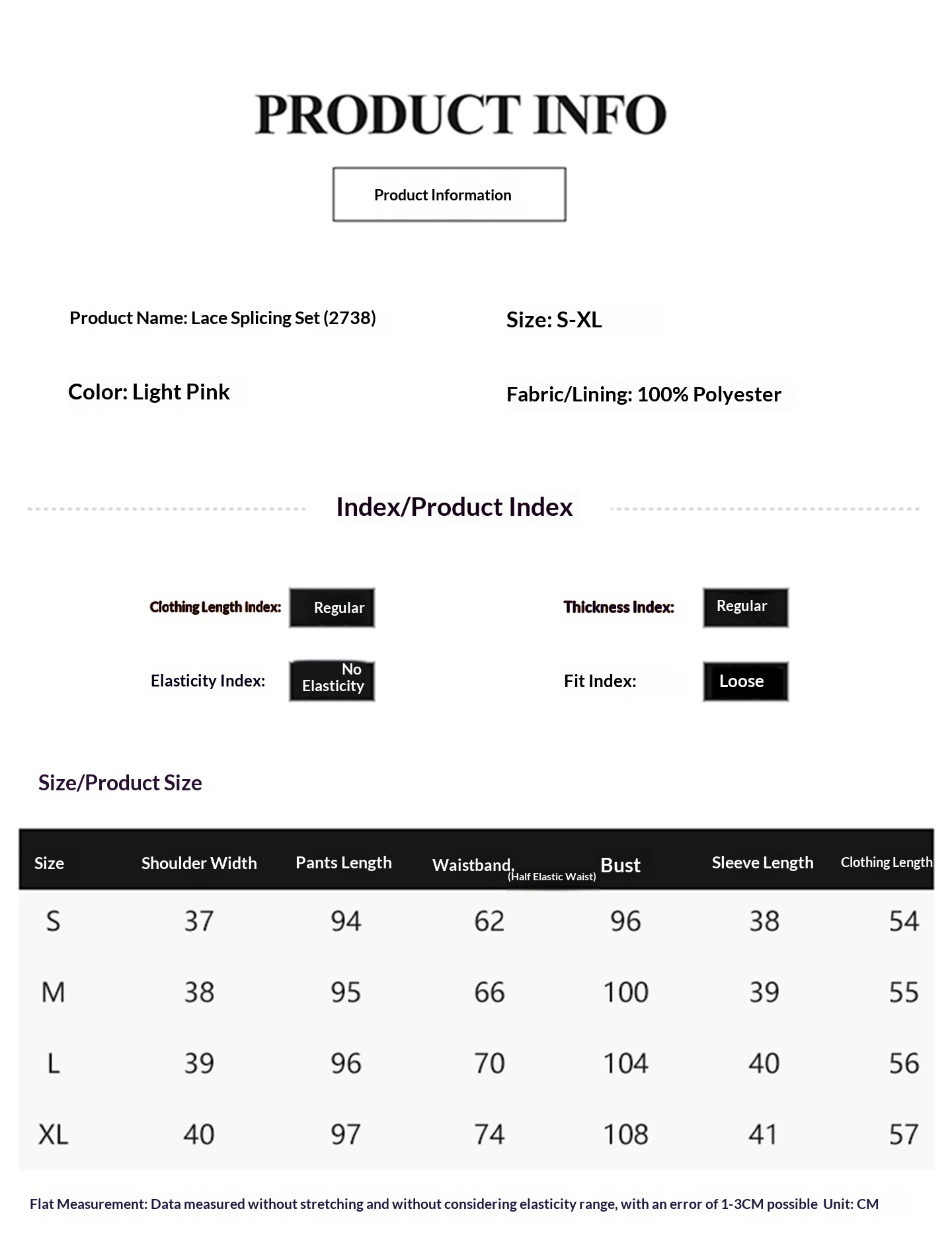Click the Loose fit tag
This screenshot has width=952, height=1244.
pyautogui.click(x=746, y=681)
